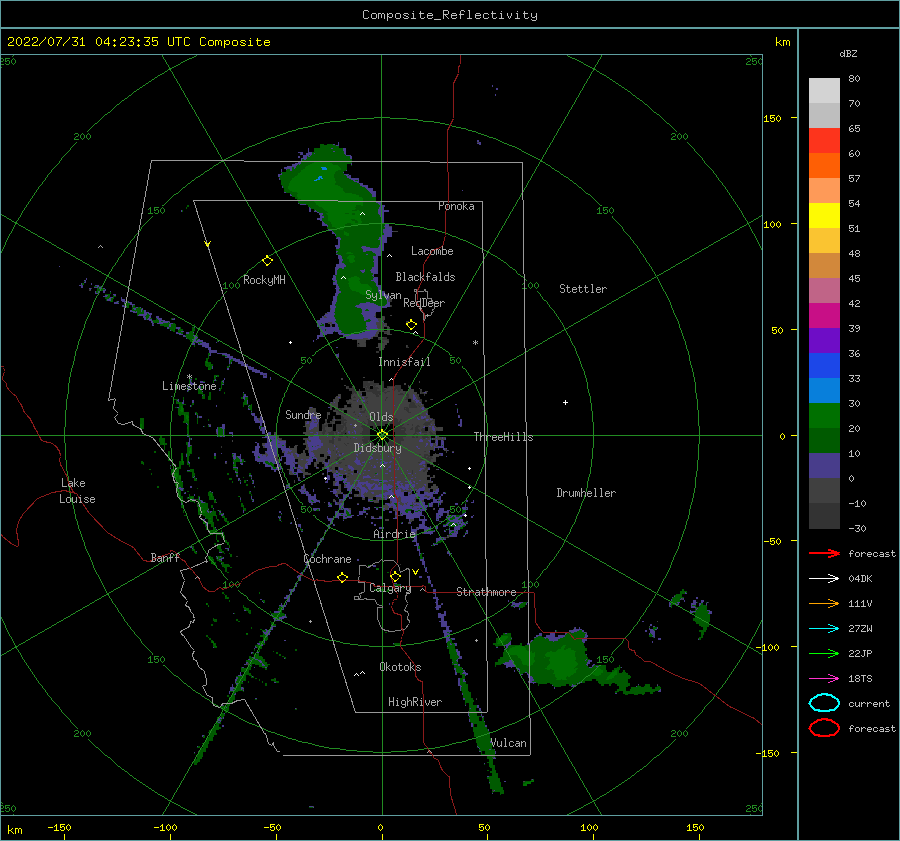Select the blue 36 dBZ swatch

[x=824, y=365]
